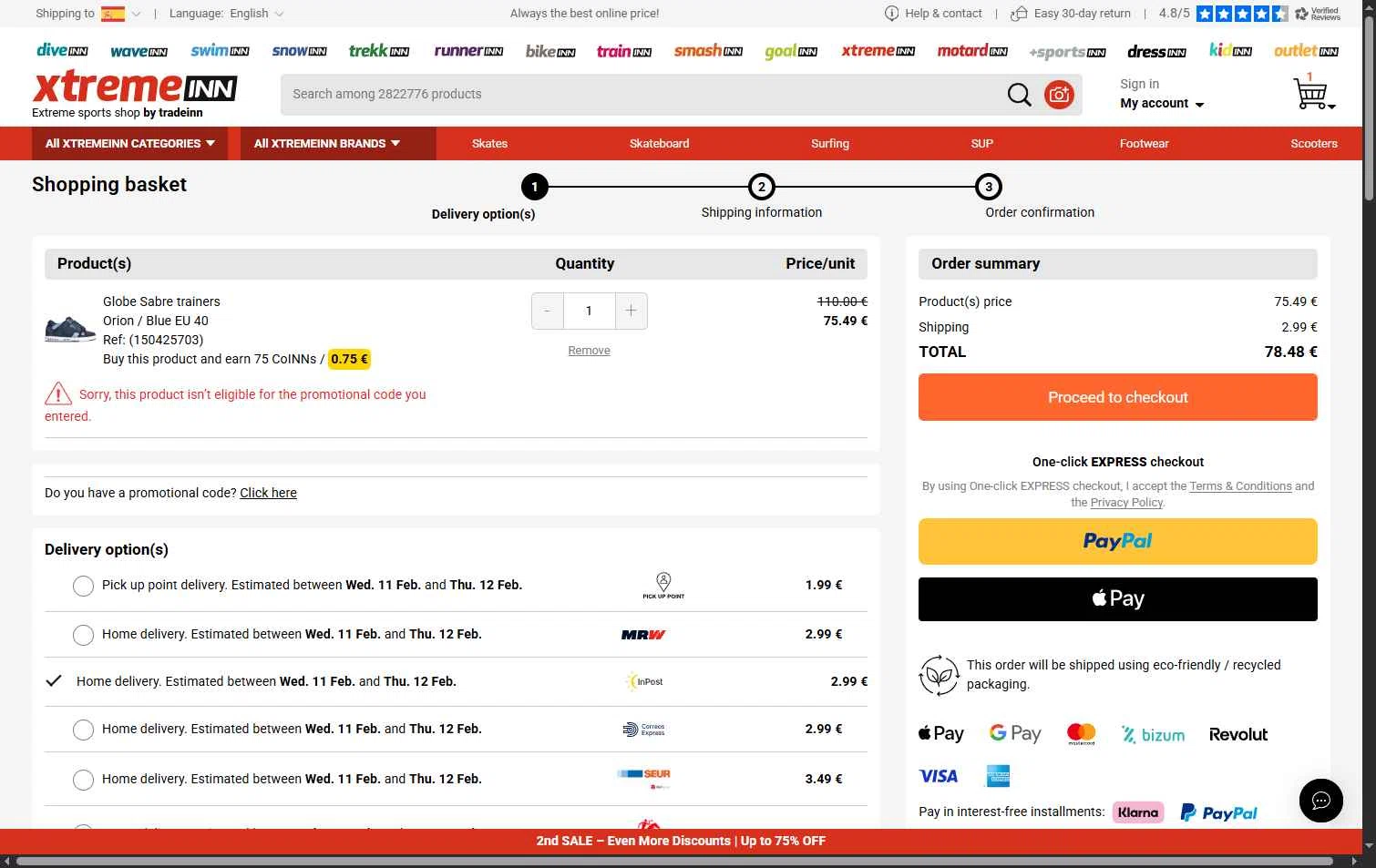The width and height of the screenshot is (1376, 868).
Task: Click the Sign in text
Action: pos(1139,84)
